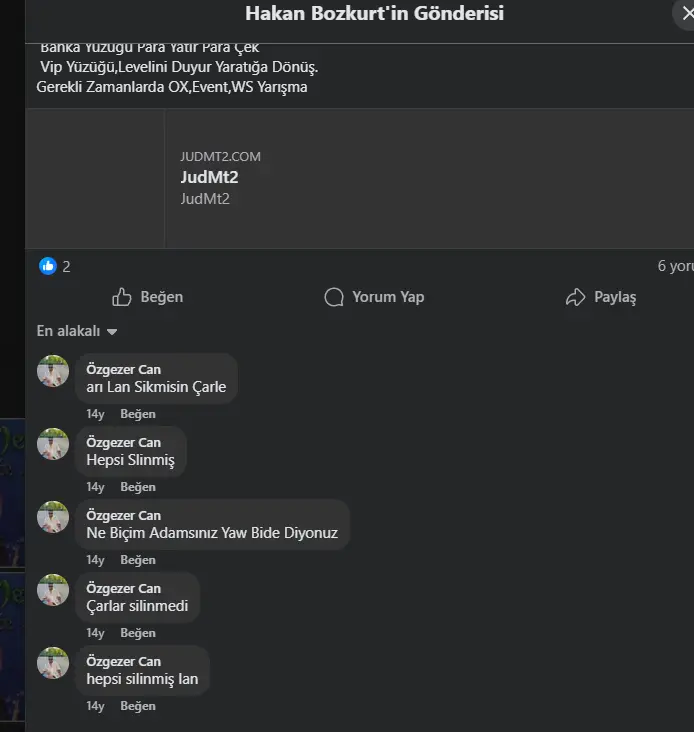Close the Hakan Bozkurt post dialog
The width and height of the screenshot is (694, 732).
tap(686, 14)
